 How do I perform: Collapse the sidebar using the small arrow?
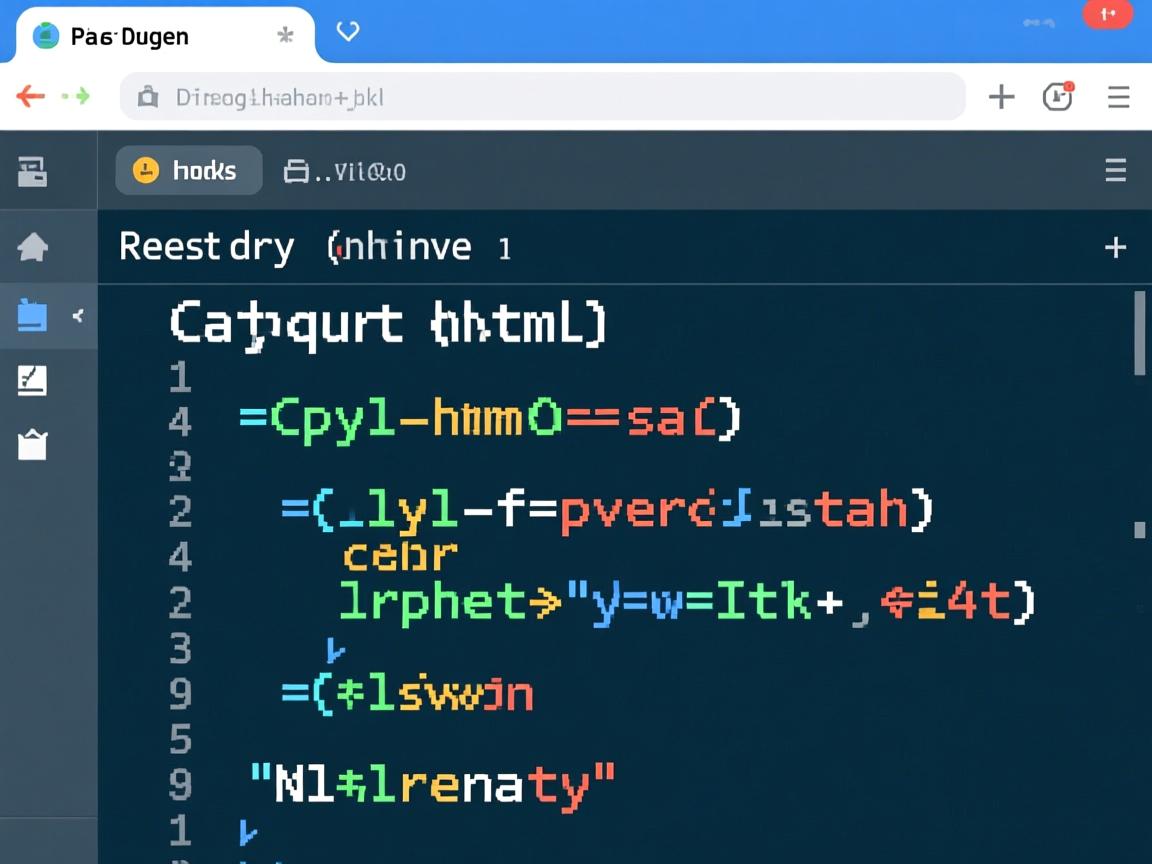coord(78,316)
